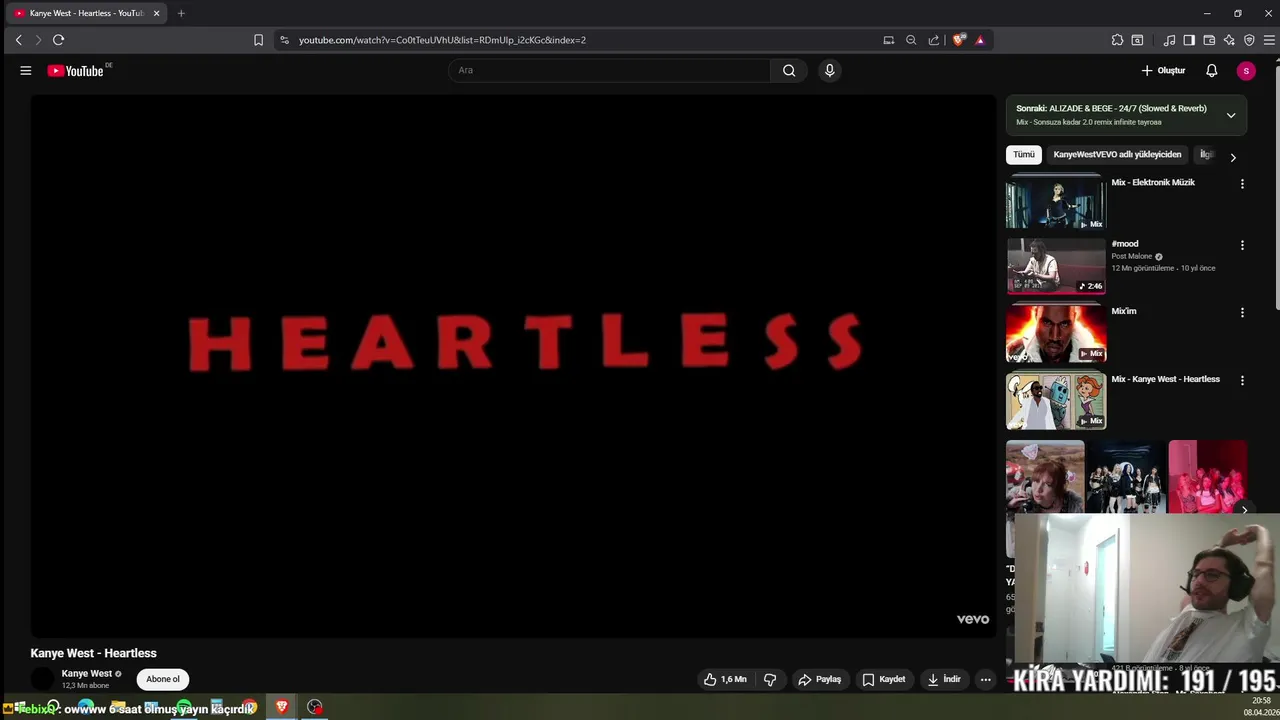The width and height of the screenshot is (1280, 720).
Task: Open options for Mix - Kanye West - Heartless
Action: (1242, 380)
